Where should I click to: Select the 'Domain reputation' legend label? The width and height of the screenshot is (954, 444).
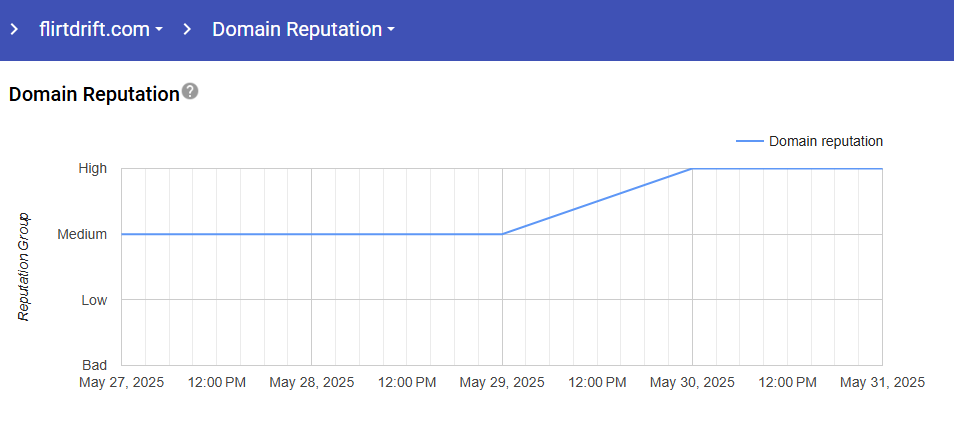[x=825, y=142]
